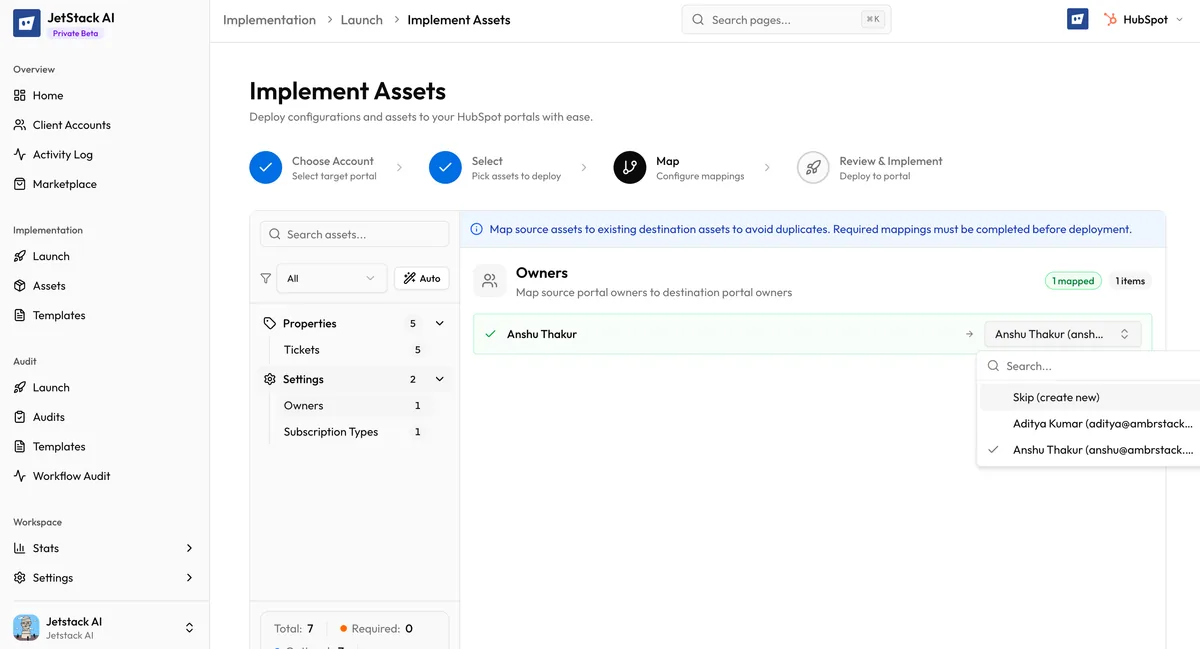The height and width of the screenshot is (649, 1200).
Task: Click the Auto mapping button
Action: coord(422,278)
